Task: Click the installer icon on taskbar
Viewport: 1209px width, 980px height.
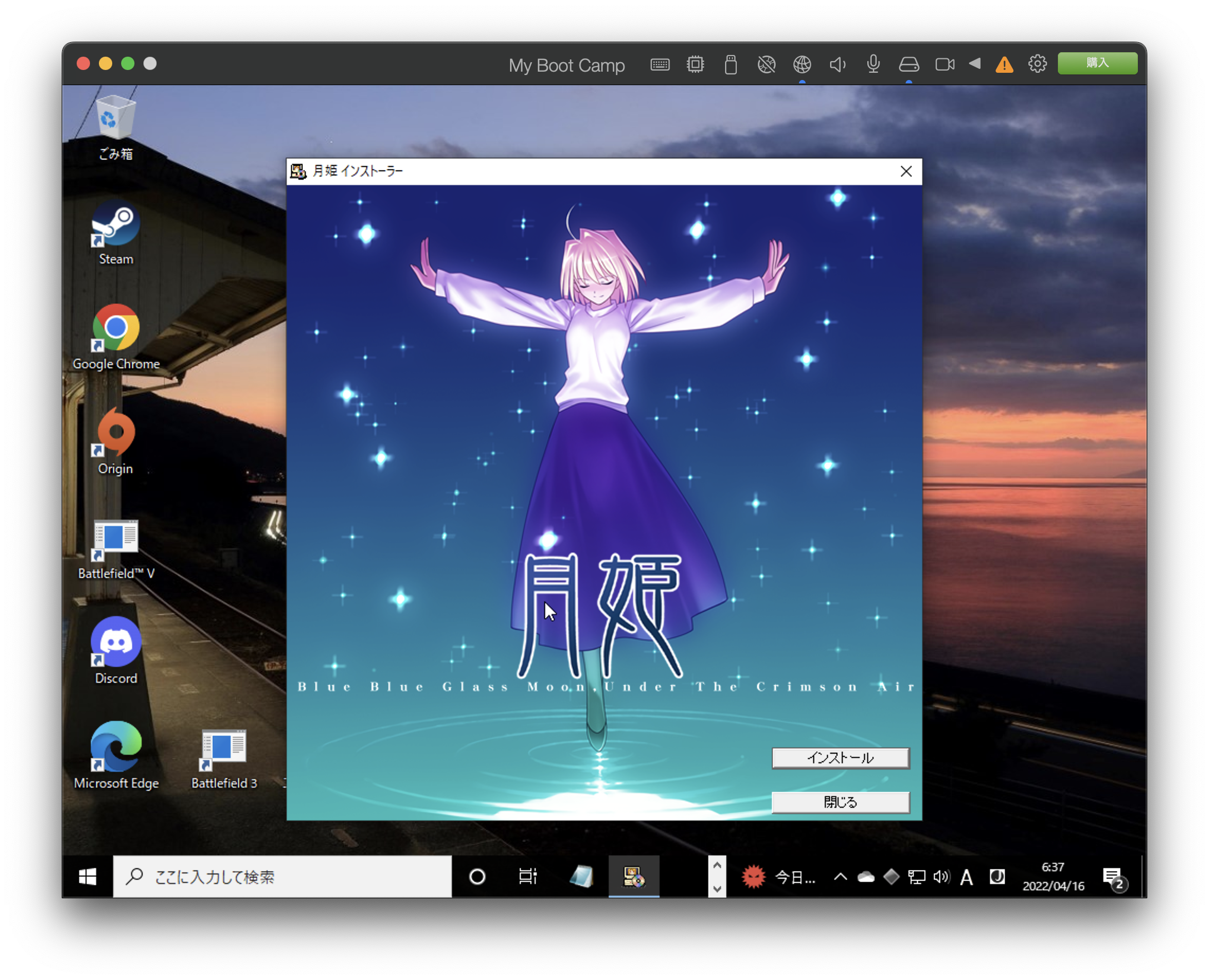Action: (633, 876)
